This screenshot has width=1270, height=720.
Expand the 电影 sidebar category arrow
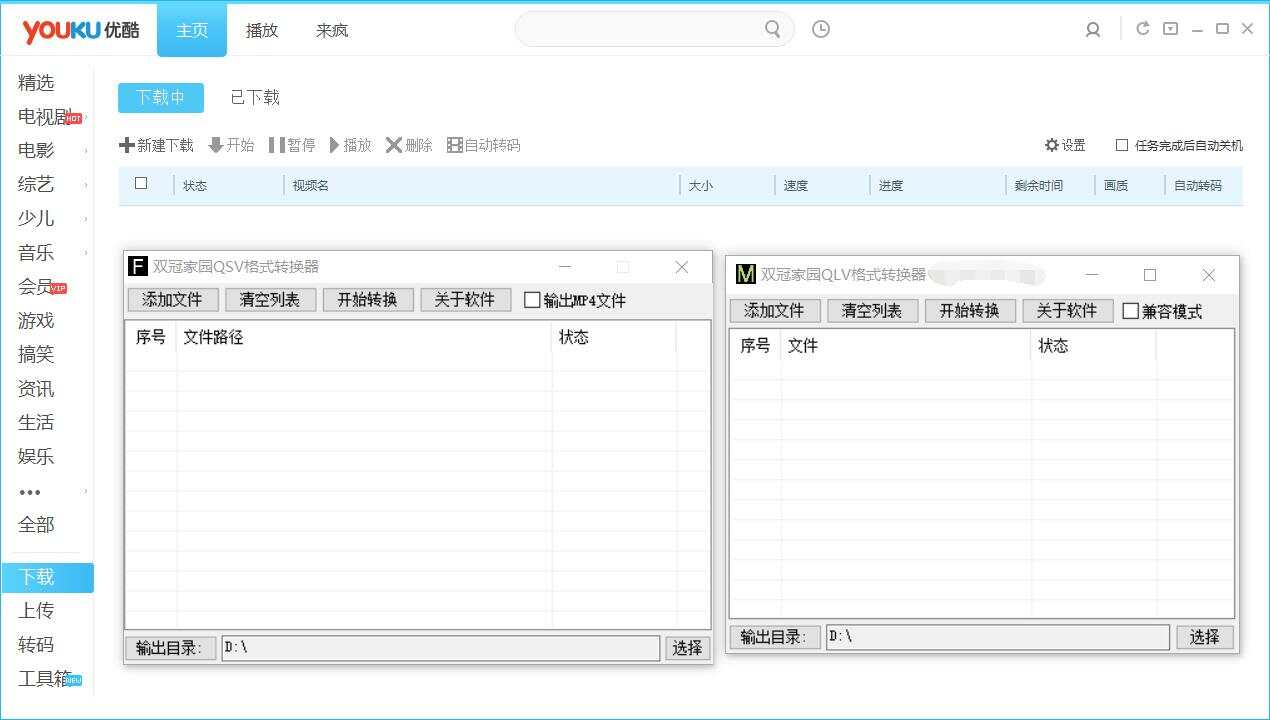(x=86, y=151)
